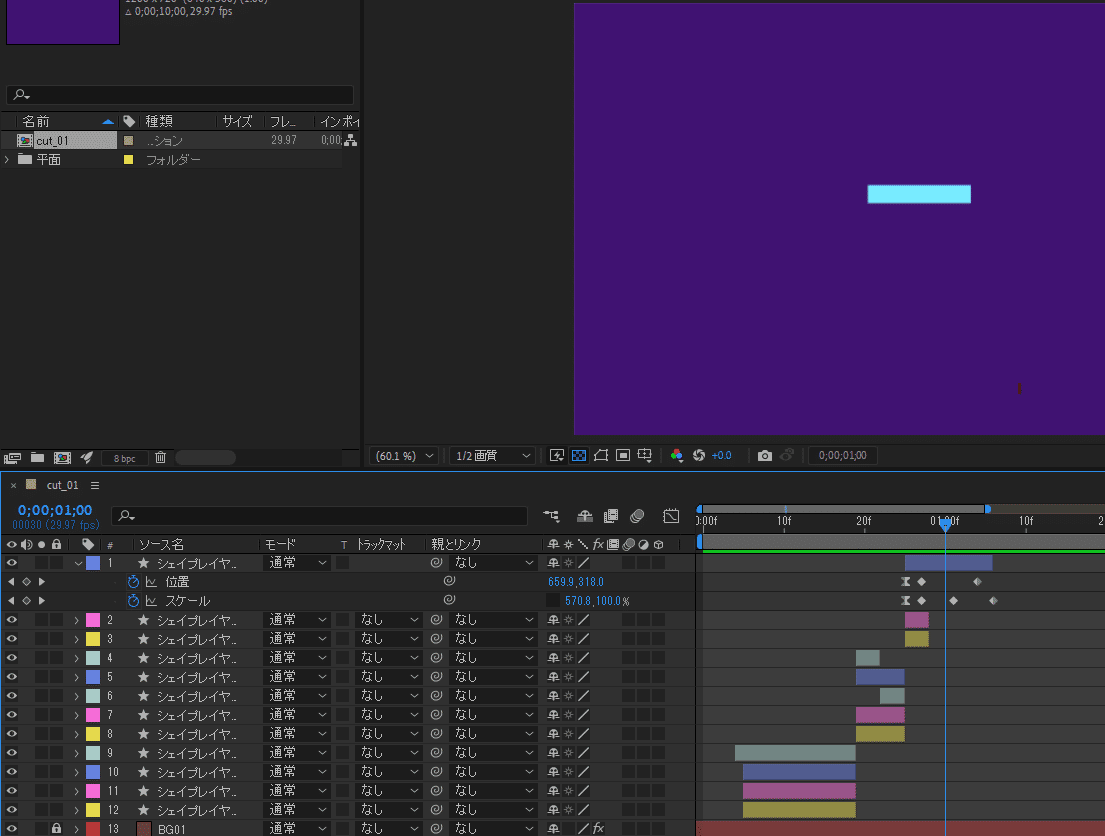The width and height of the screenshot is (1105, 836).
Task: Click layer 3 yellow label color swatch
Action: click(x=93, y=639)
